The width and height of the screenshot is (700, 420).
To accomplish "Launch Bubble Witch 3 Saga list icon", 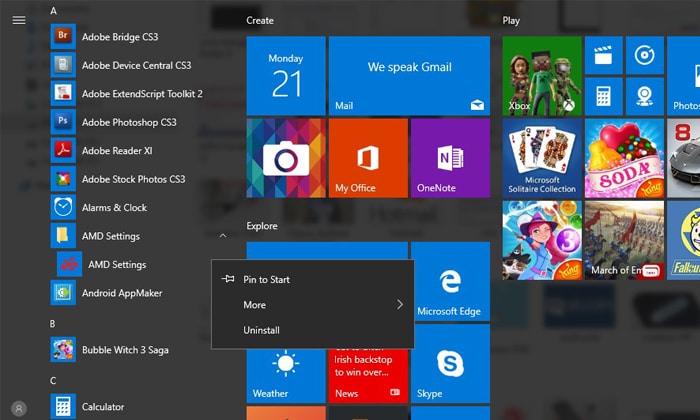I will pyautogui.click(x=63, y=349).
